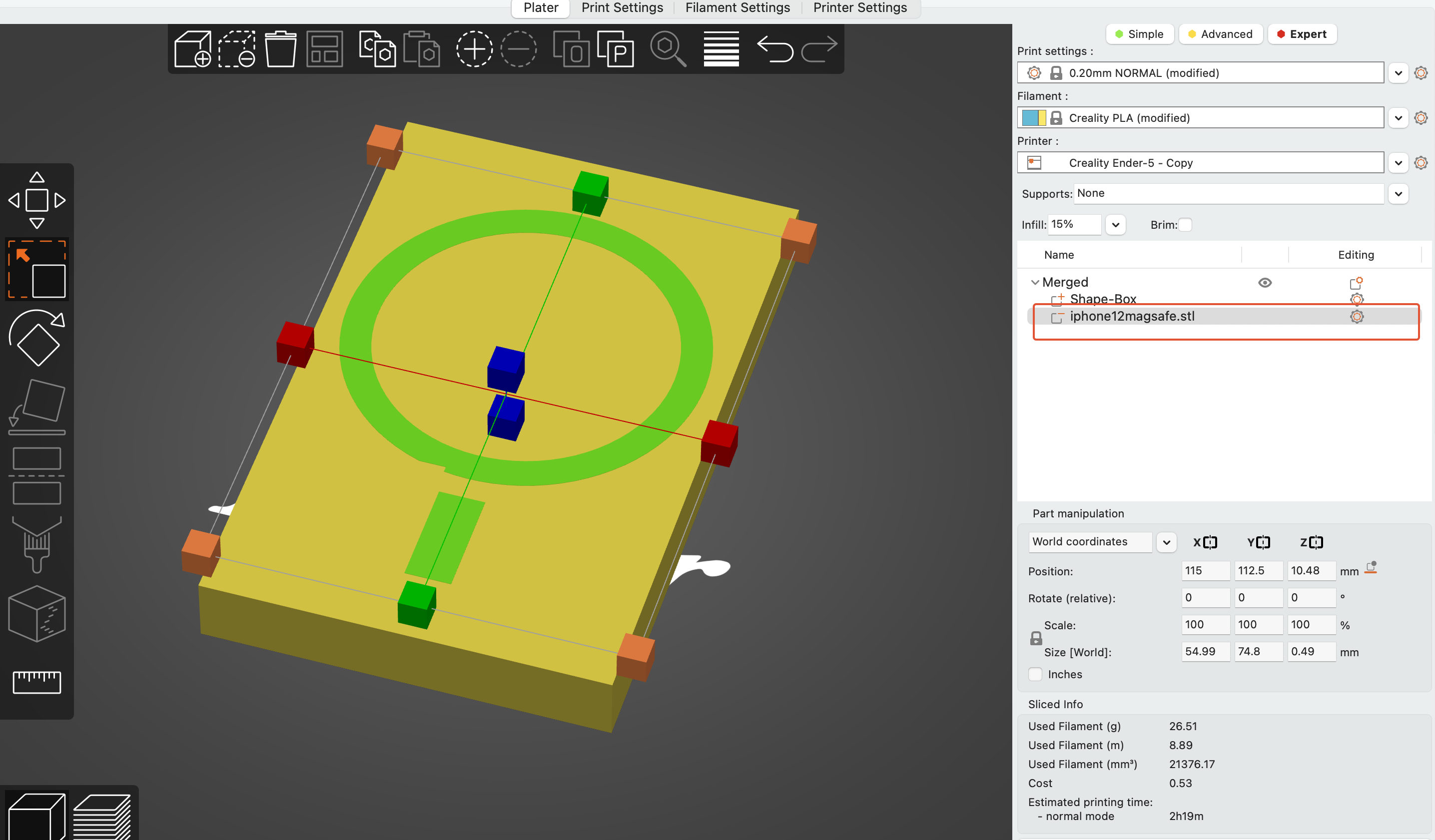Open the Filament preset dropdown
The width and height of the screenshot is (1435, 840).
[x=1398, y=118]
